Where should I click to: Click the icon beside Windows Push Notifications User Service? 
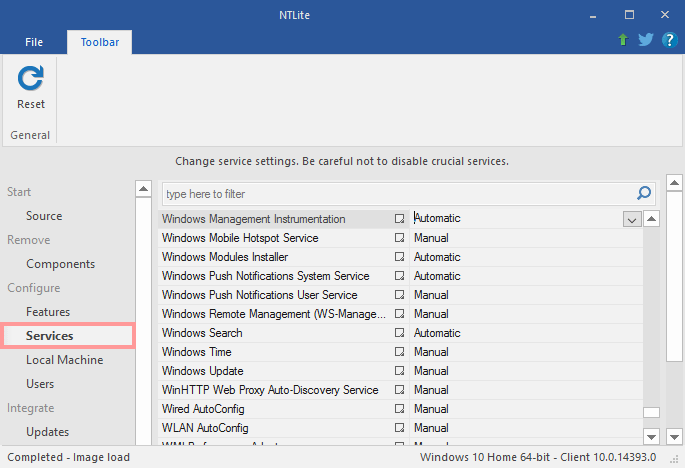click(x=399, y=295)
